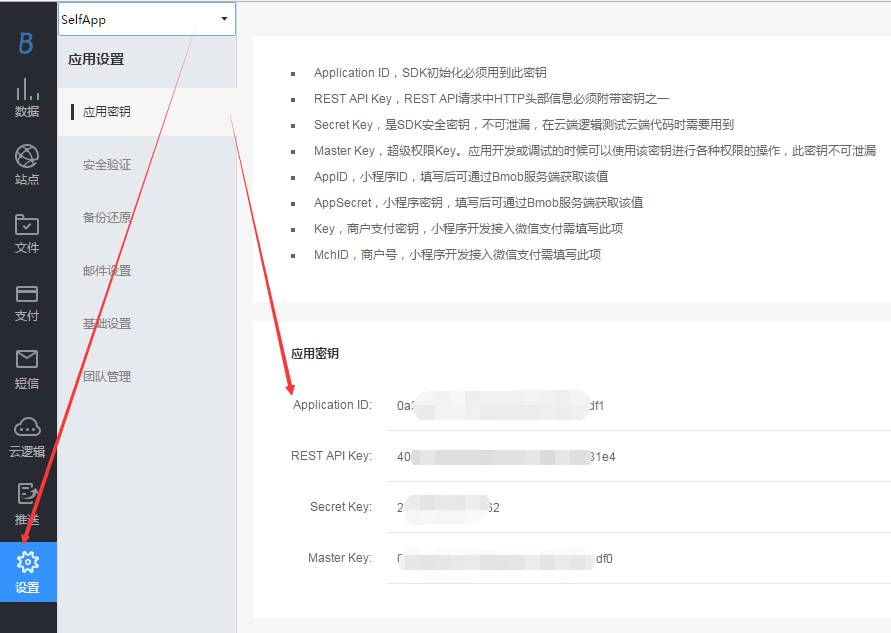The height and width of the screenshot is (633, 891).
Task: Click the bullet line about AppID 小程序ID
Action: tap(461, 177)
